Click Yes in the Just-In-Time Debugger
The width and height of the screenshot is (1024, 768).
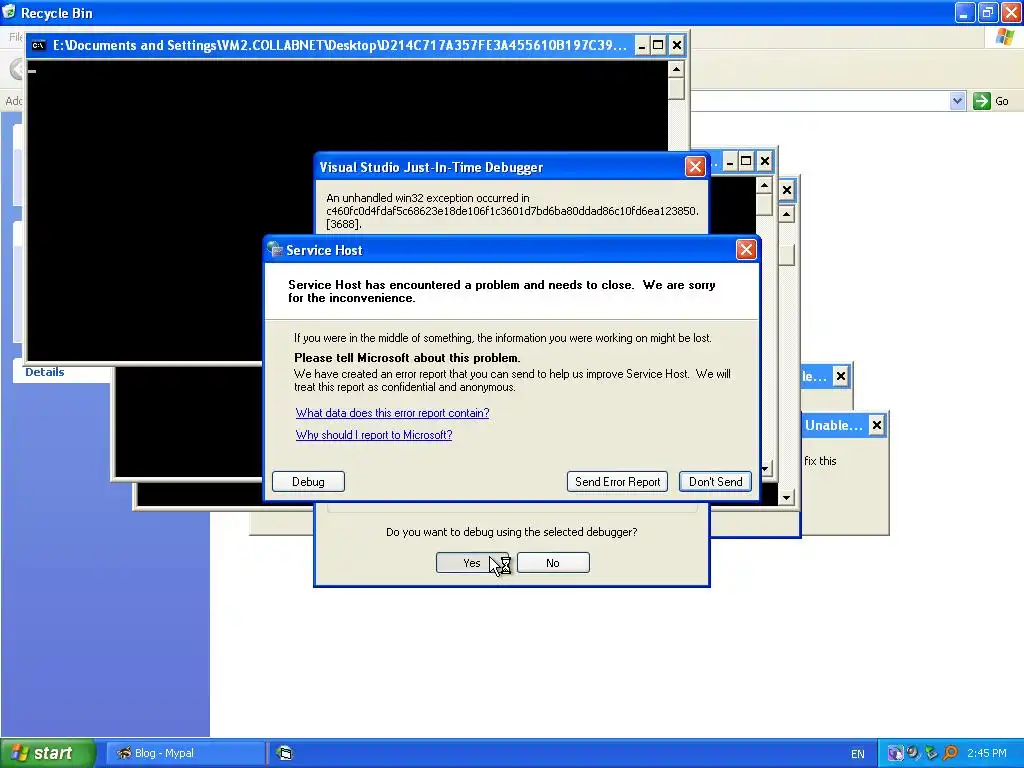[x=472, y=563]
